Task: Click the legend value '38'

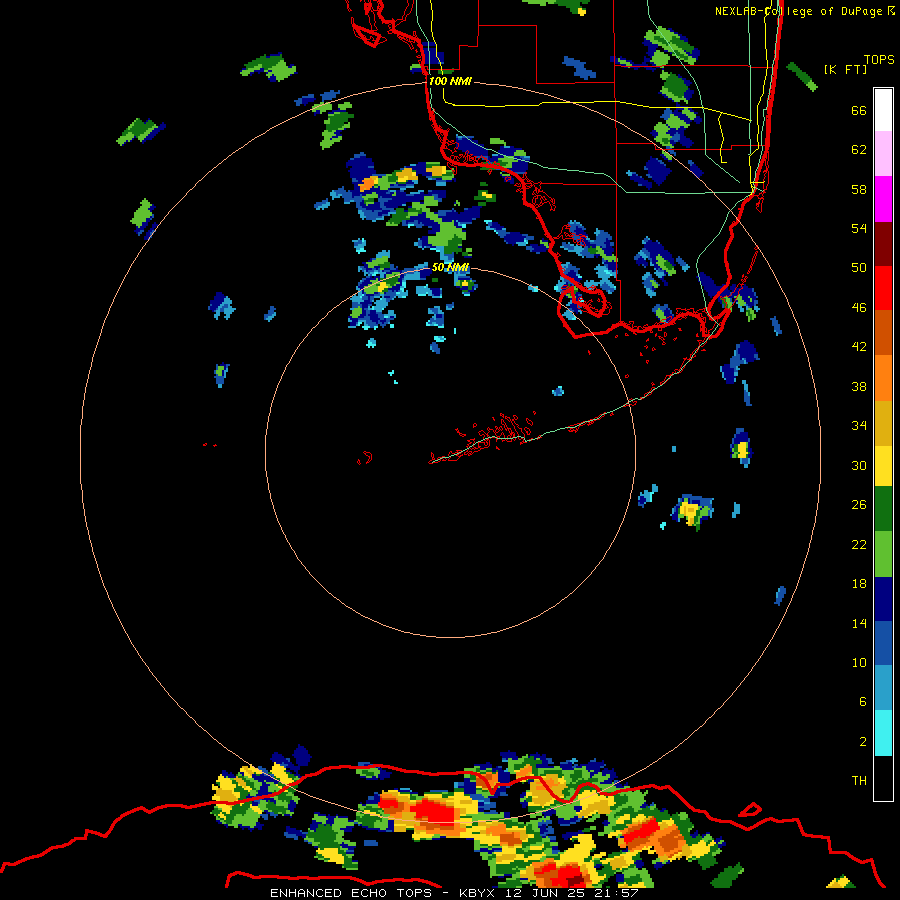Action: pyautogui.click(x=859, y=386)
